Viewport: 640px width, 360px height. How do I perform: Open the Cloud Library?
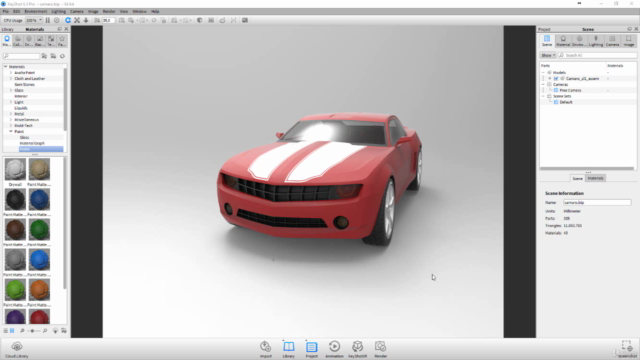coord(17,349)
